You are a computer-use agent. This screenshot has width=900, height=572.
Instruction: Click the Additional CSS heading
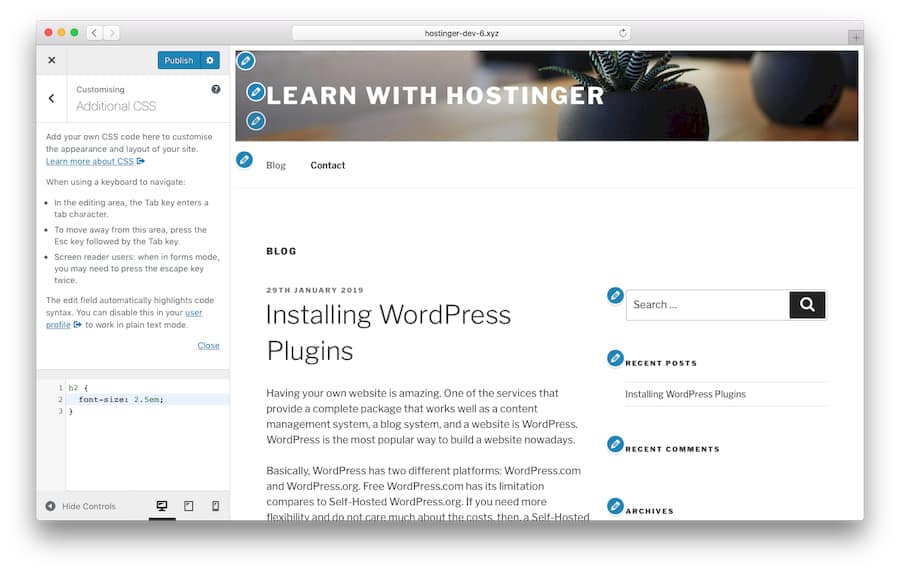tap(116, 106)
